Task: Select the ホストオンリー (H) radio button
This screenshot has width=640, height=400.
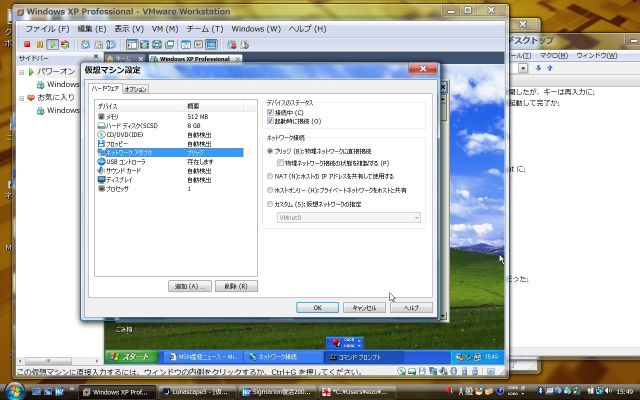Action: click(270, 190)
